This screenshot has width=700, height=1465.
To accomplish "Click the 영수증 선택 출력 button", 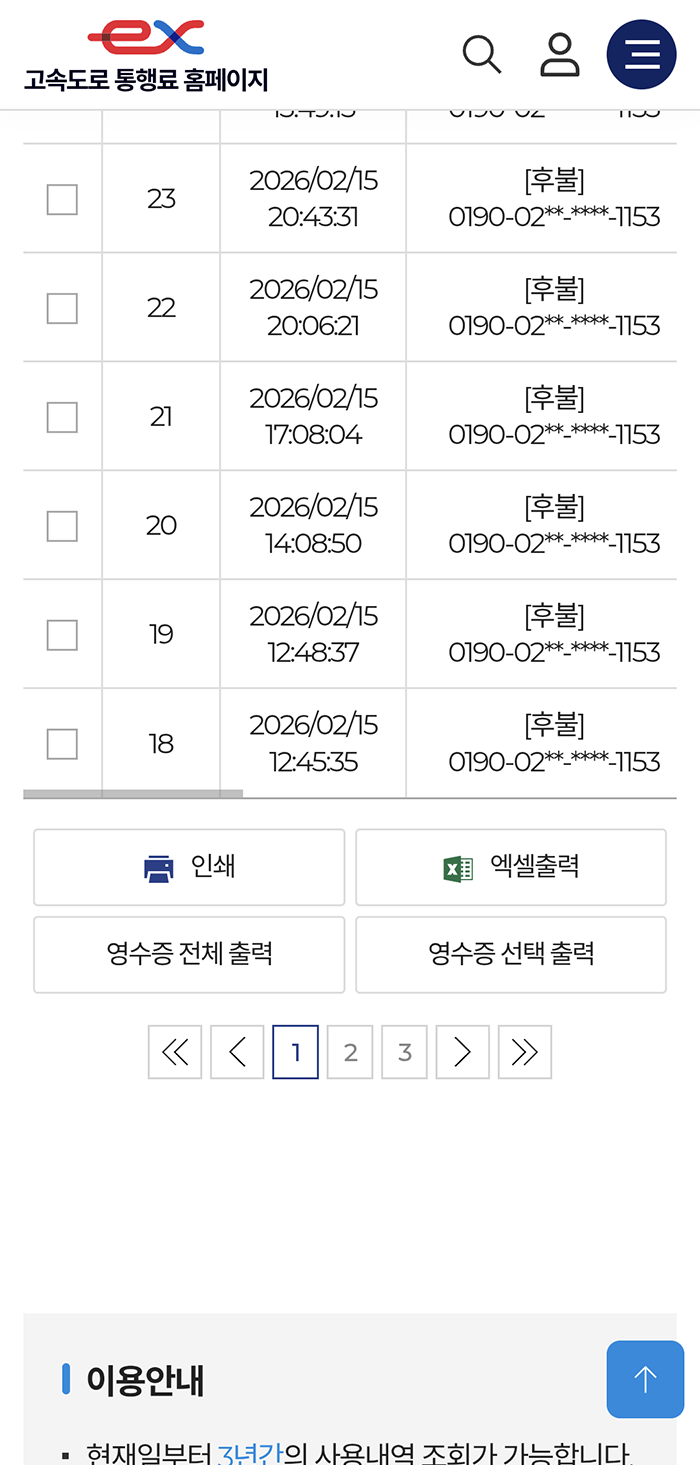I will (511, 954).
